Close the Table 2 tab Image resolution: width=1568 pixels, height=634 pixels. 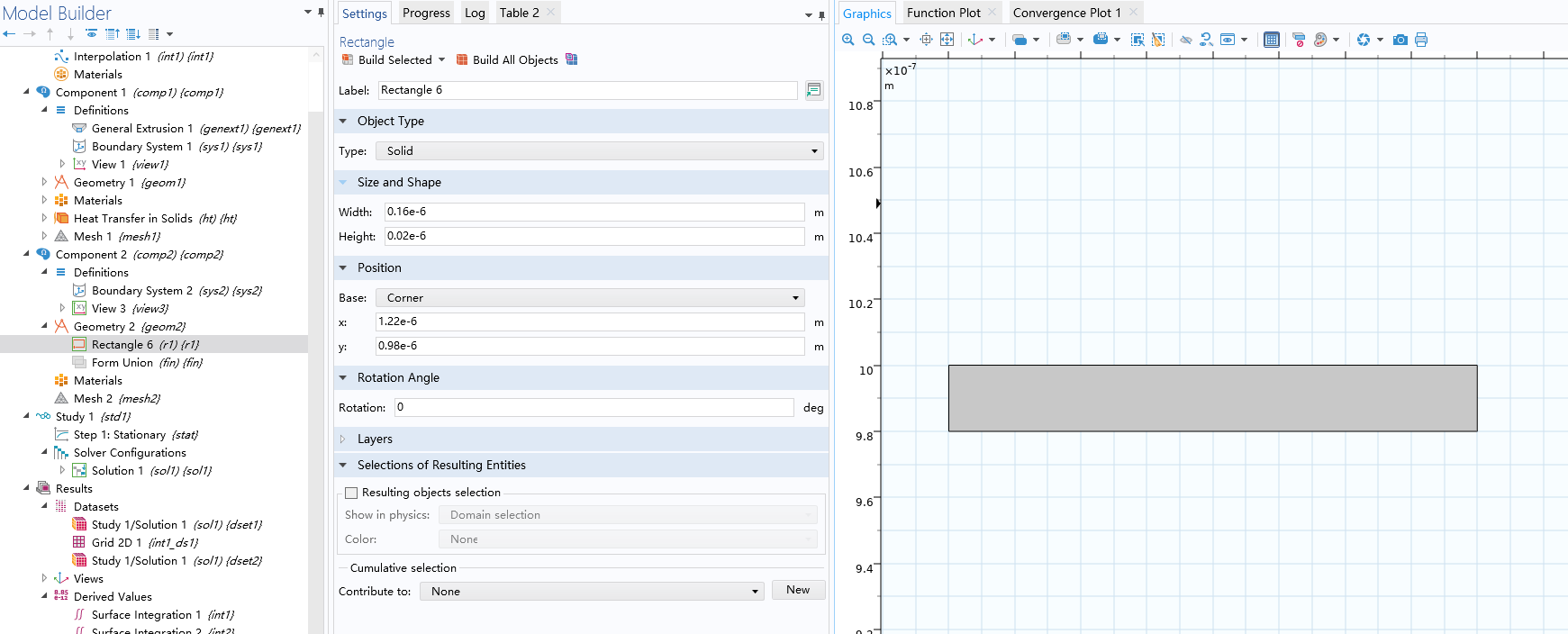[550, 13]
